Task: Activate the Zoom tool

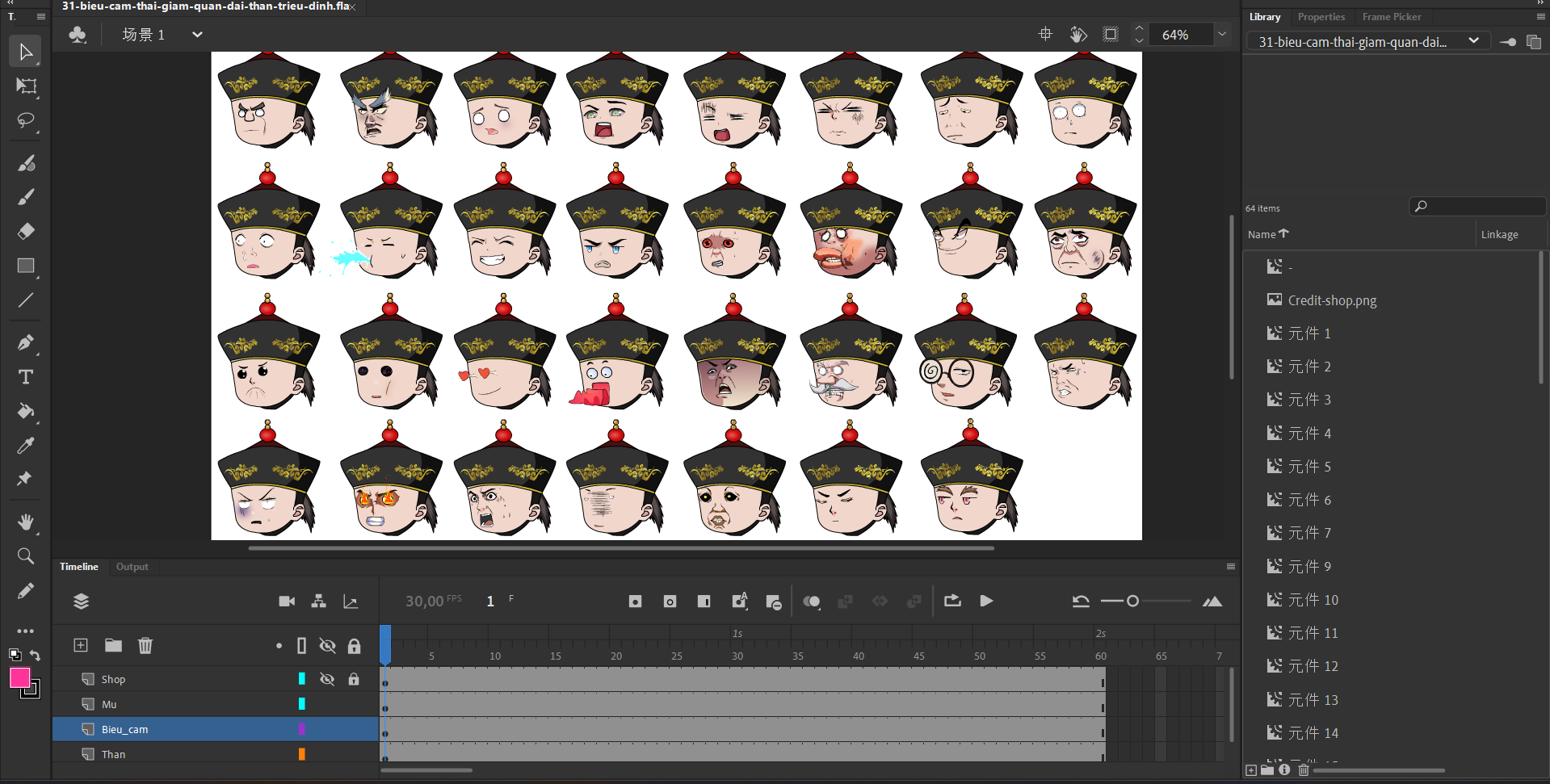Action: (26, 556)
